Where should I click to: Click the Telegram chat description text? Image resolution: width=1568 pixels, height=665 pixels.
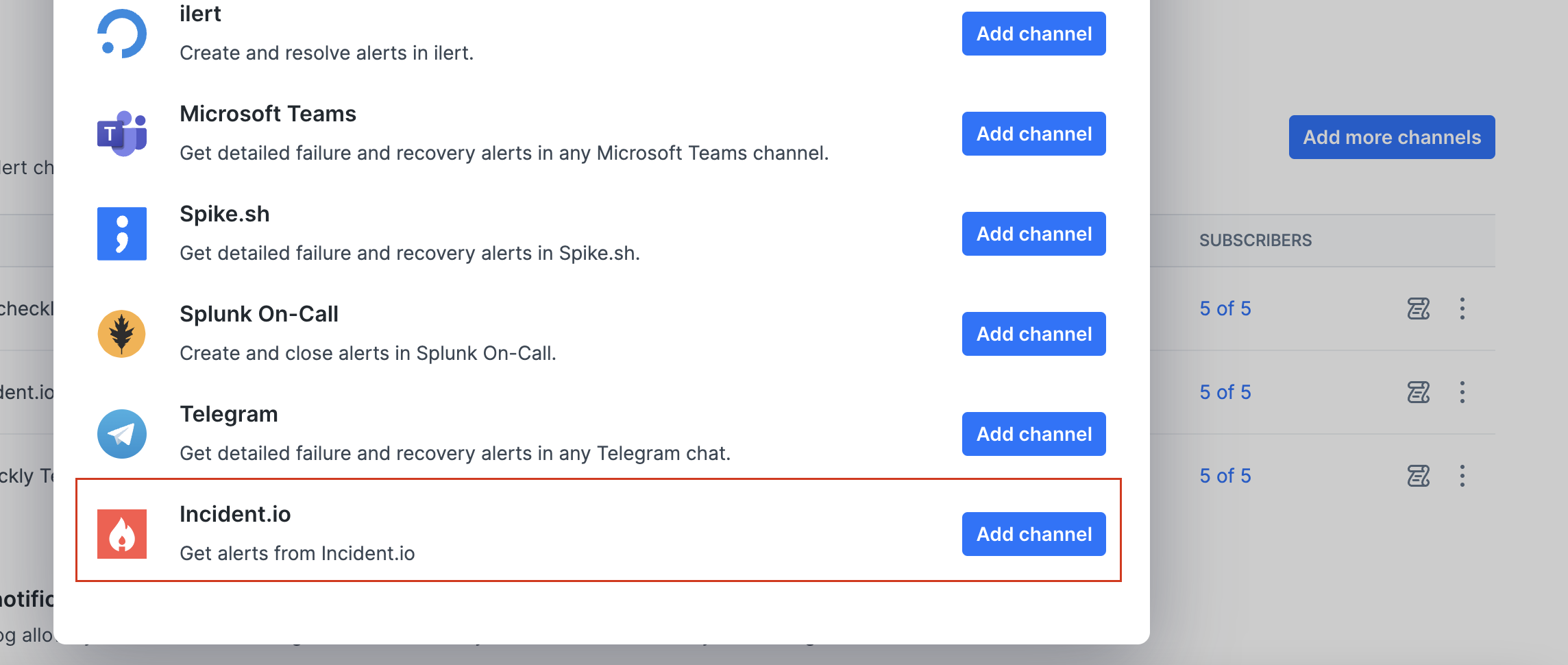455,453
